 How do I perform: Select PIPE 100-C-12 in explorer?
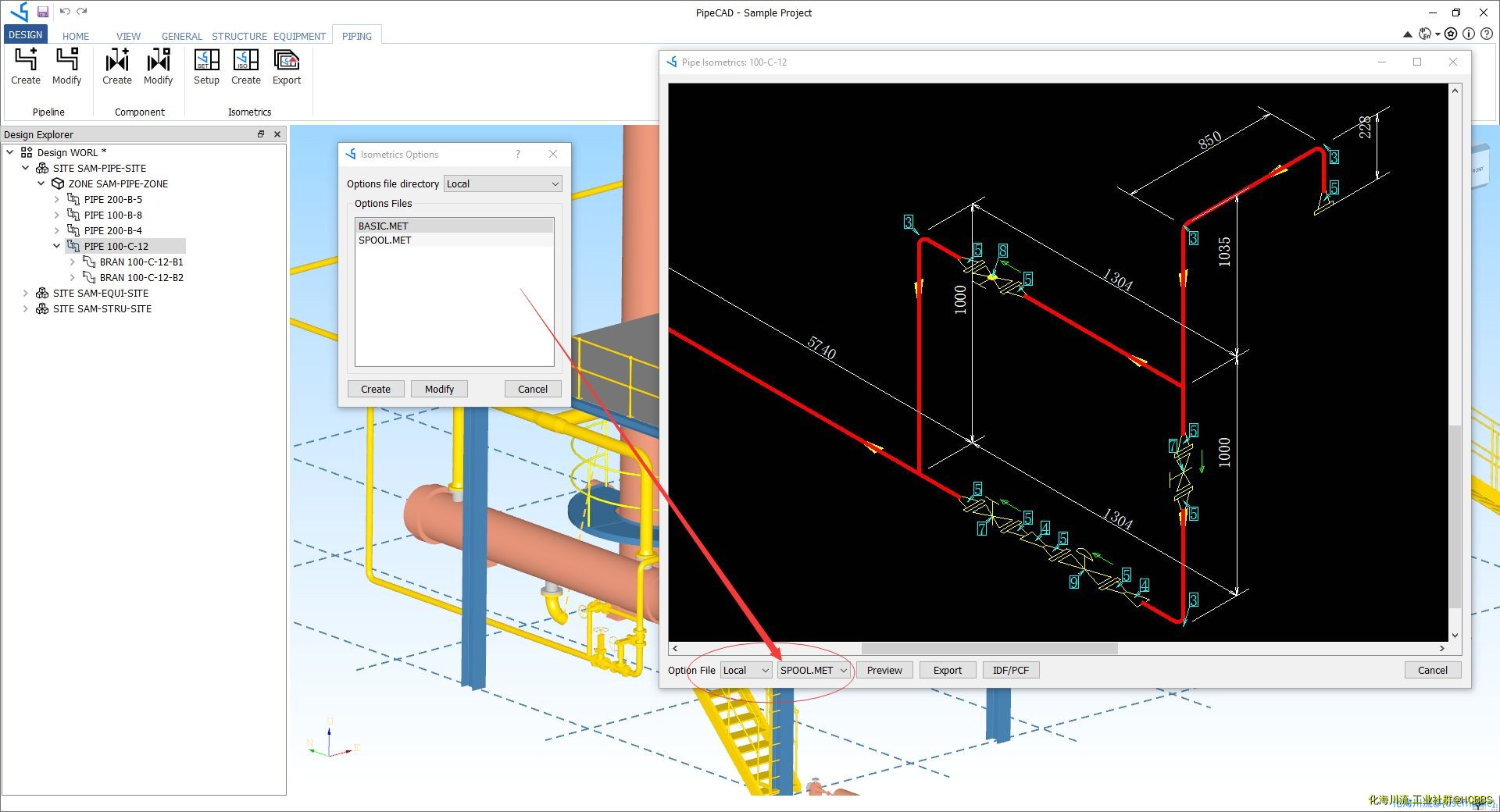coord(116,246)
